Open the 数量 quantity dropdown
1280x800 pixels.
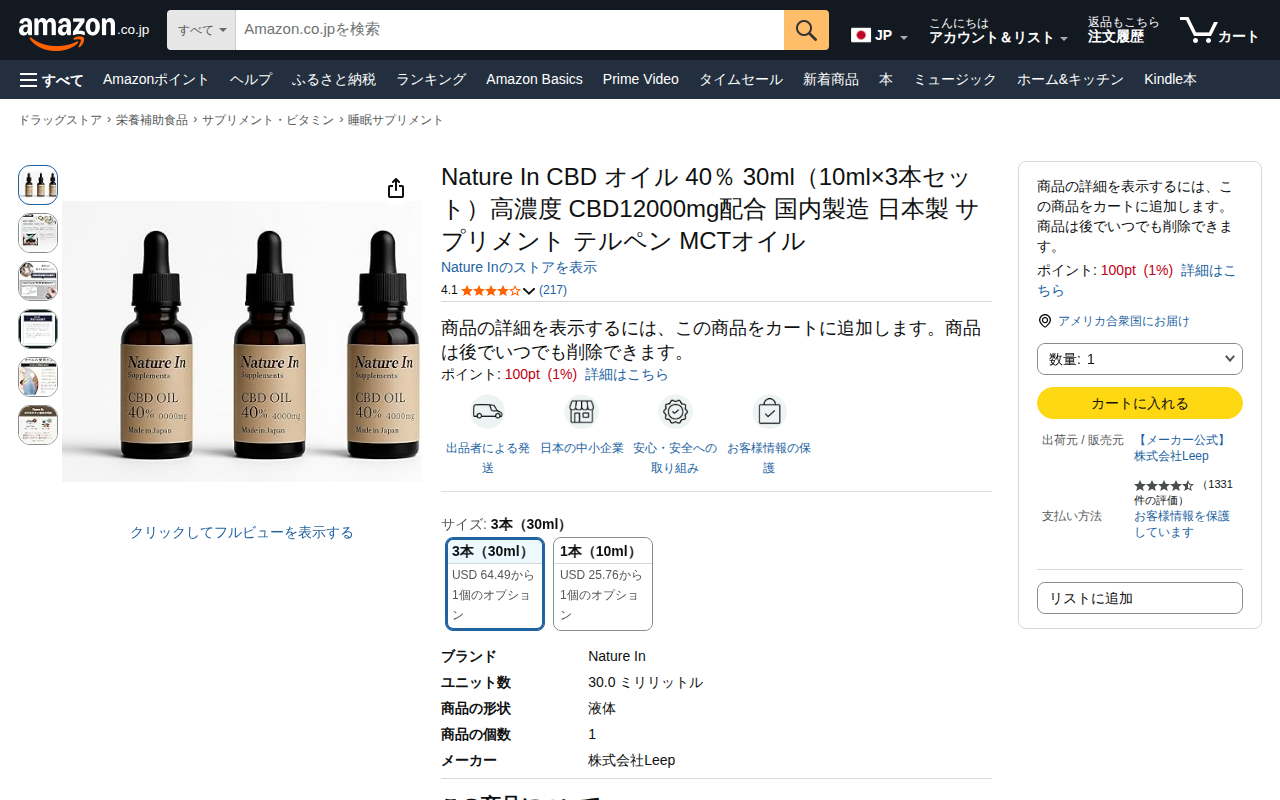pos(1140,359)
